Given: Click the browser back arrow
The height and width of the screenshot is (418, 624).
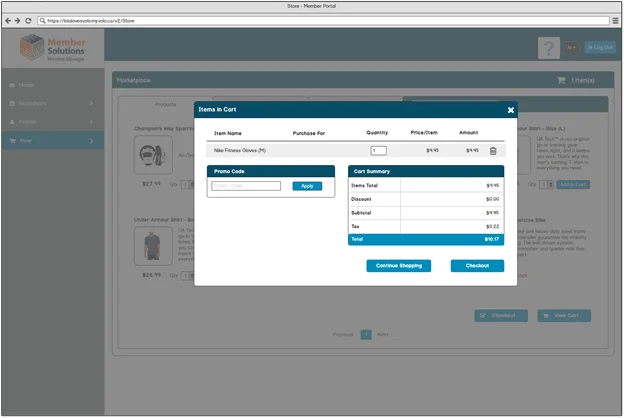Looking at the screenshot, I should (x=8, y=21).
